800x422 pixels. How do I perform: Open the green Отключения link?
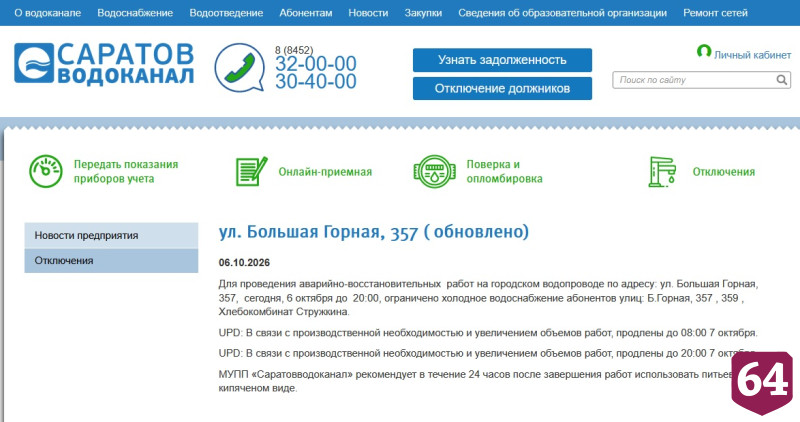click(x=723, y=172)
